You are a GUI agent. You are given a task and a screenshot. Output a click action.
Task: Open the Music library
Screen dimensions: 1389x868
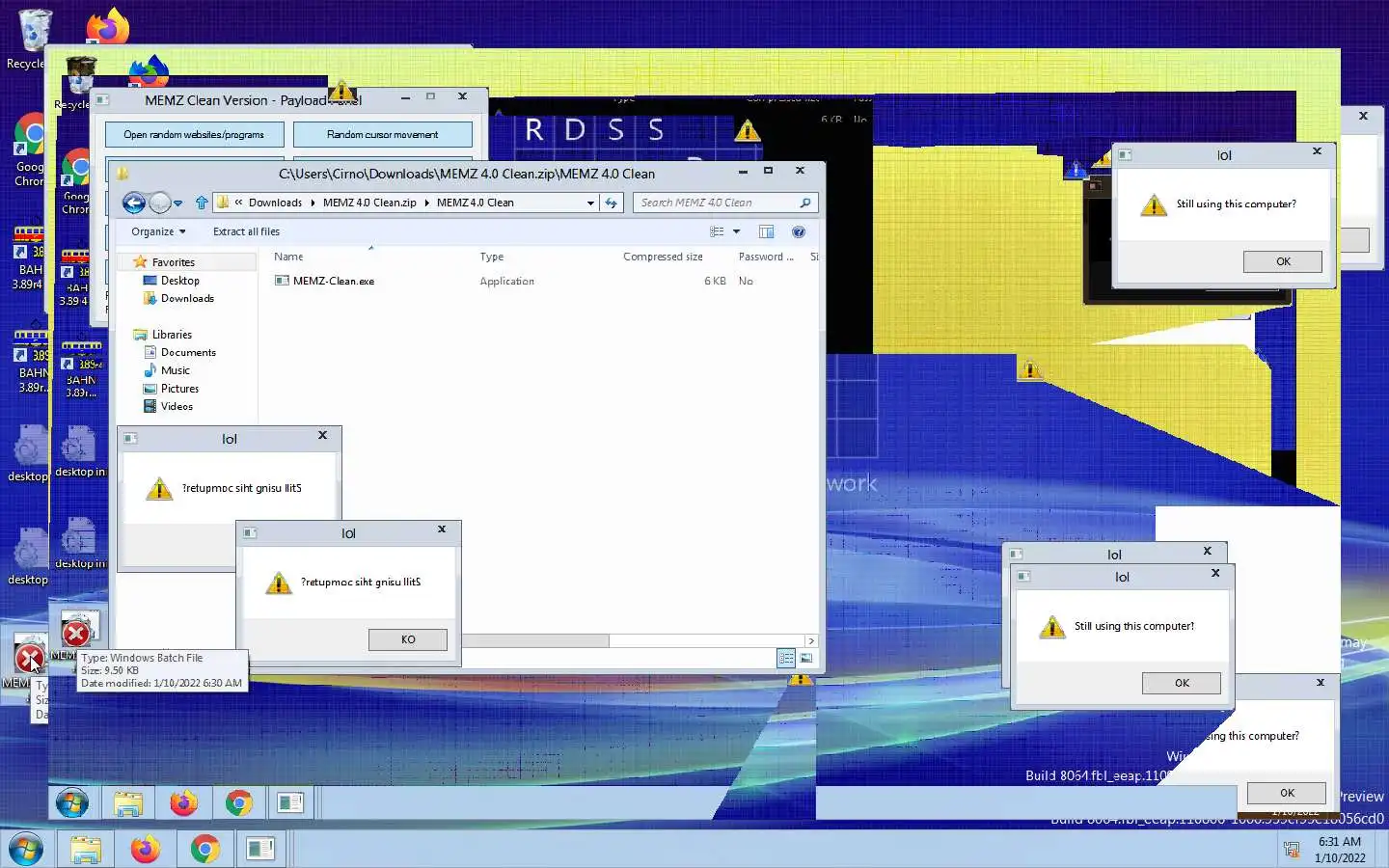[175, 370]
